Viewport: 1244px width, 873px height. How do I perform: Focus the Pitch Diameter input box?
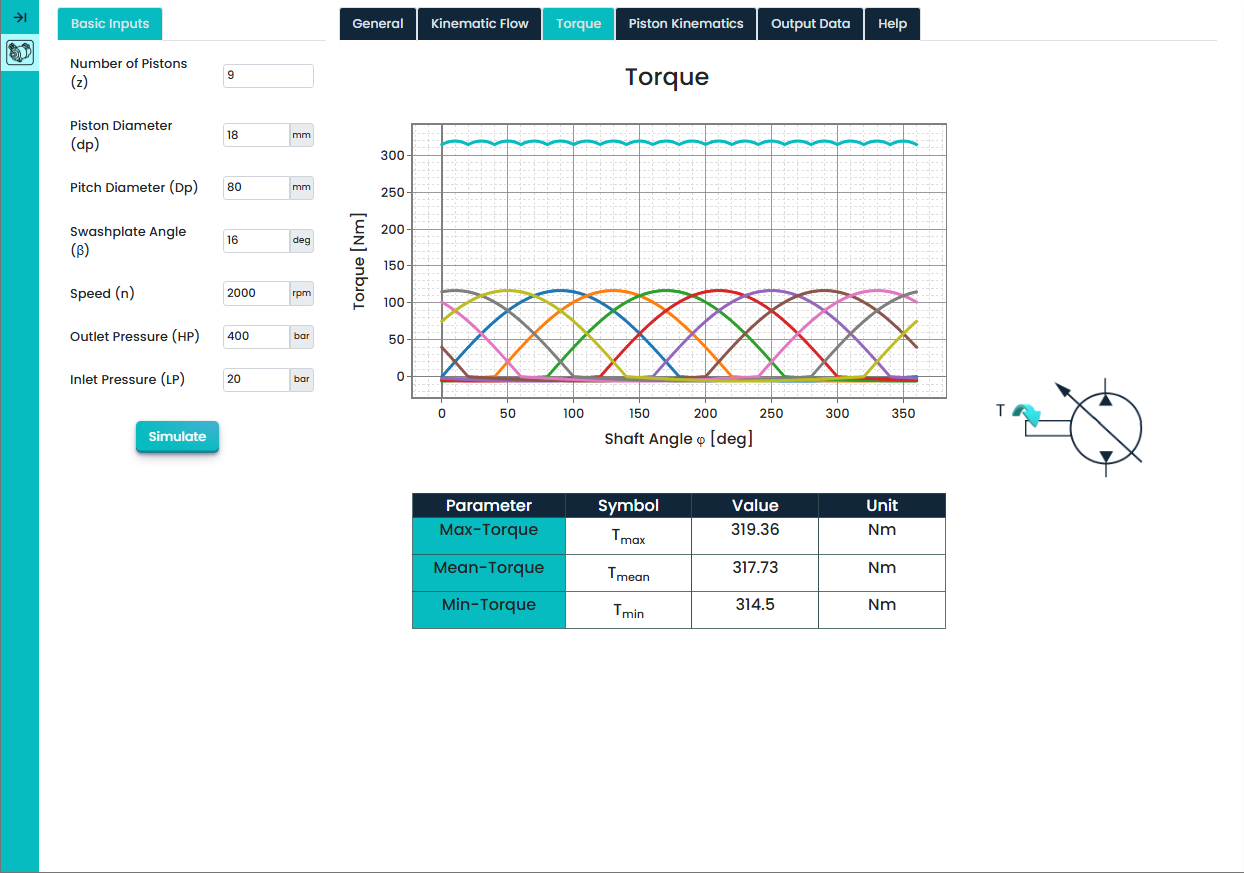point(256,187)
